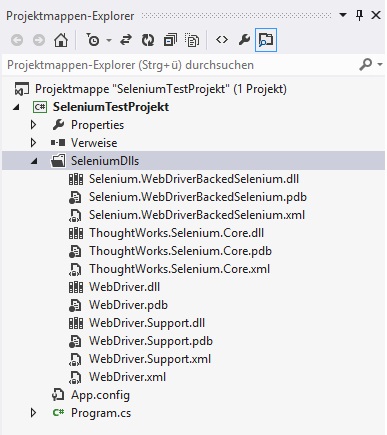The height and width of the screenshot is (435, 387).
Task: Open the window position dropdown arrow
Action: 343,15
